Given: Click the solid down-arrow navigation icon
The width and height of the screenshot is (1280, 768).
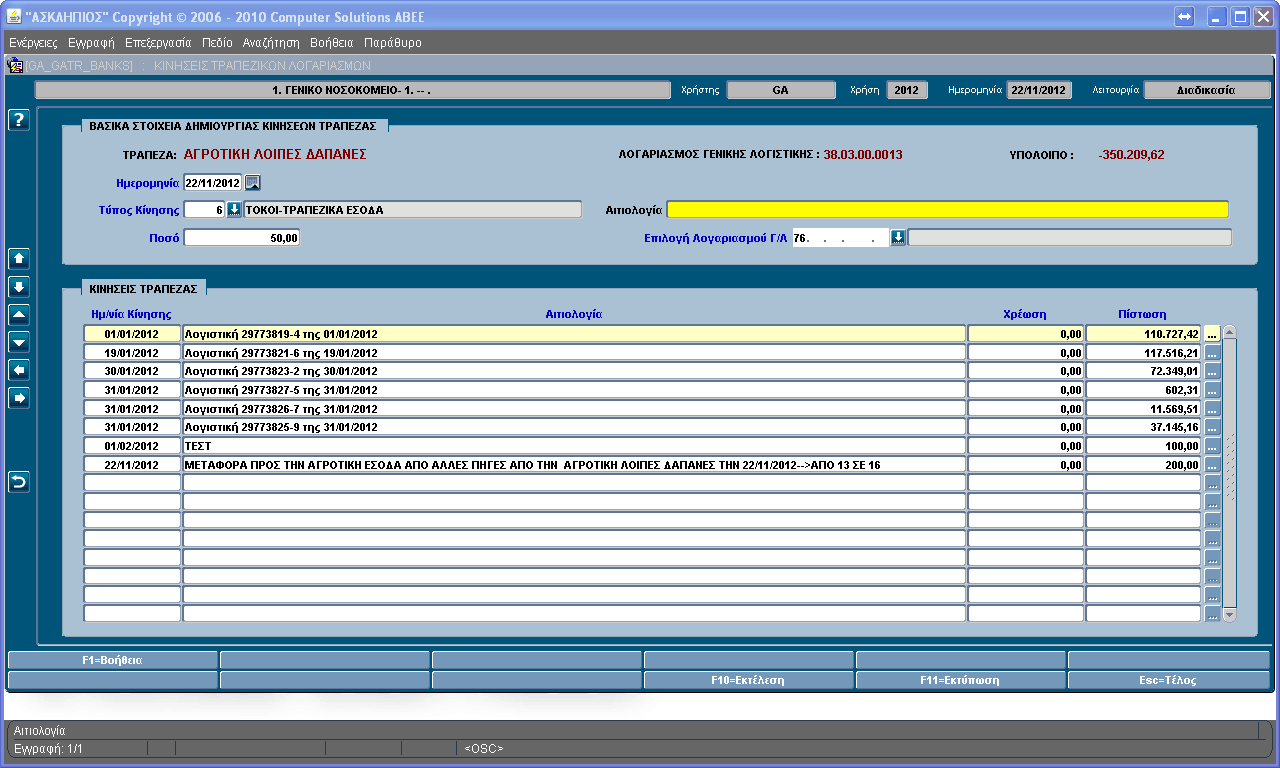Looking at the screenshot, I should (19, 286).
